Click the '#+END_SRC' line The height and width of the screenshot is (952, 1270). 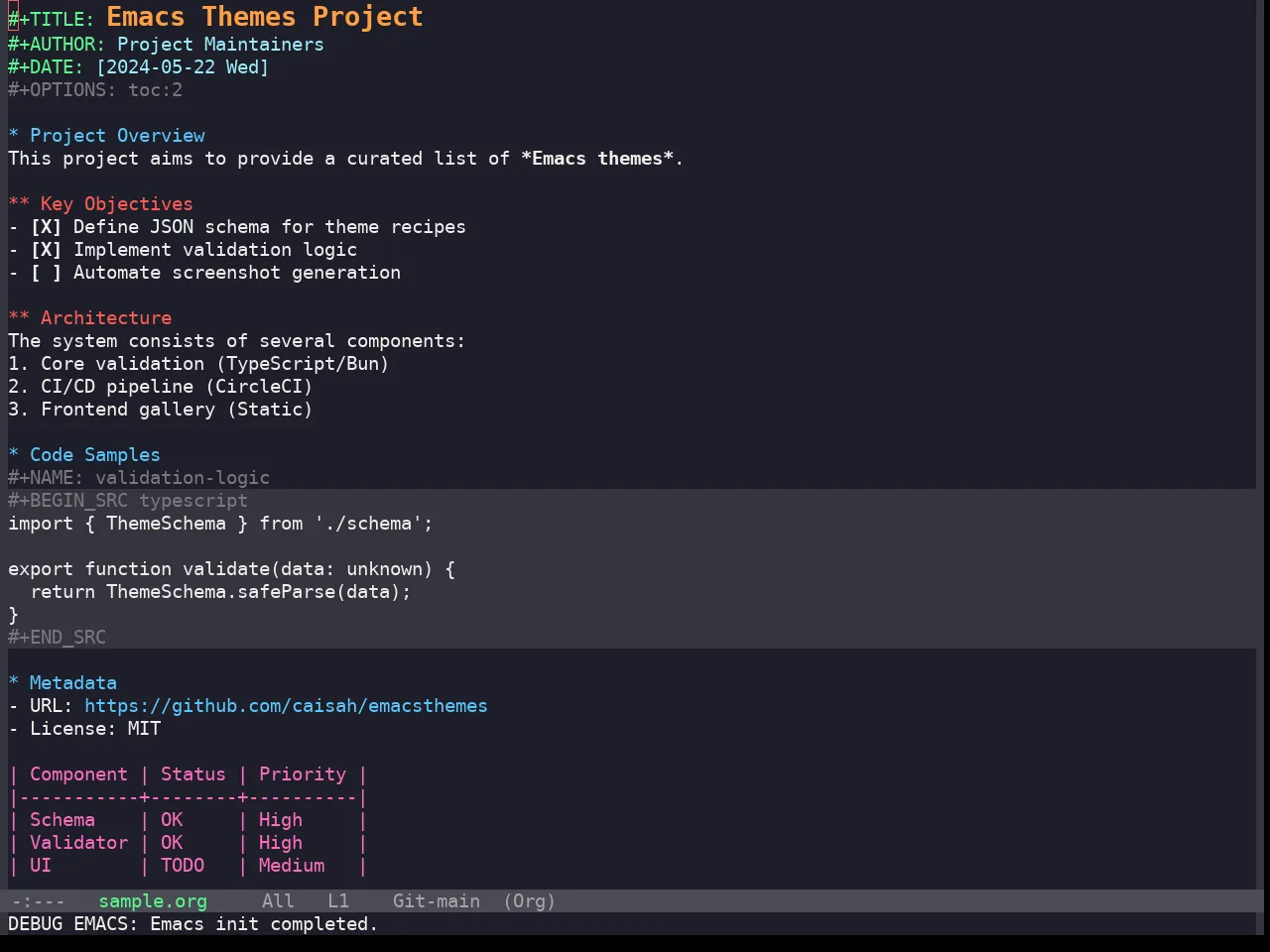click(x=57, y=638)
